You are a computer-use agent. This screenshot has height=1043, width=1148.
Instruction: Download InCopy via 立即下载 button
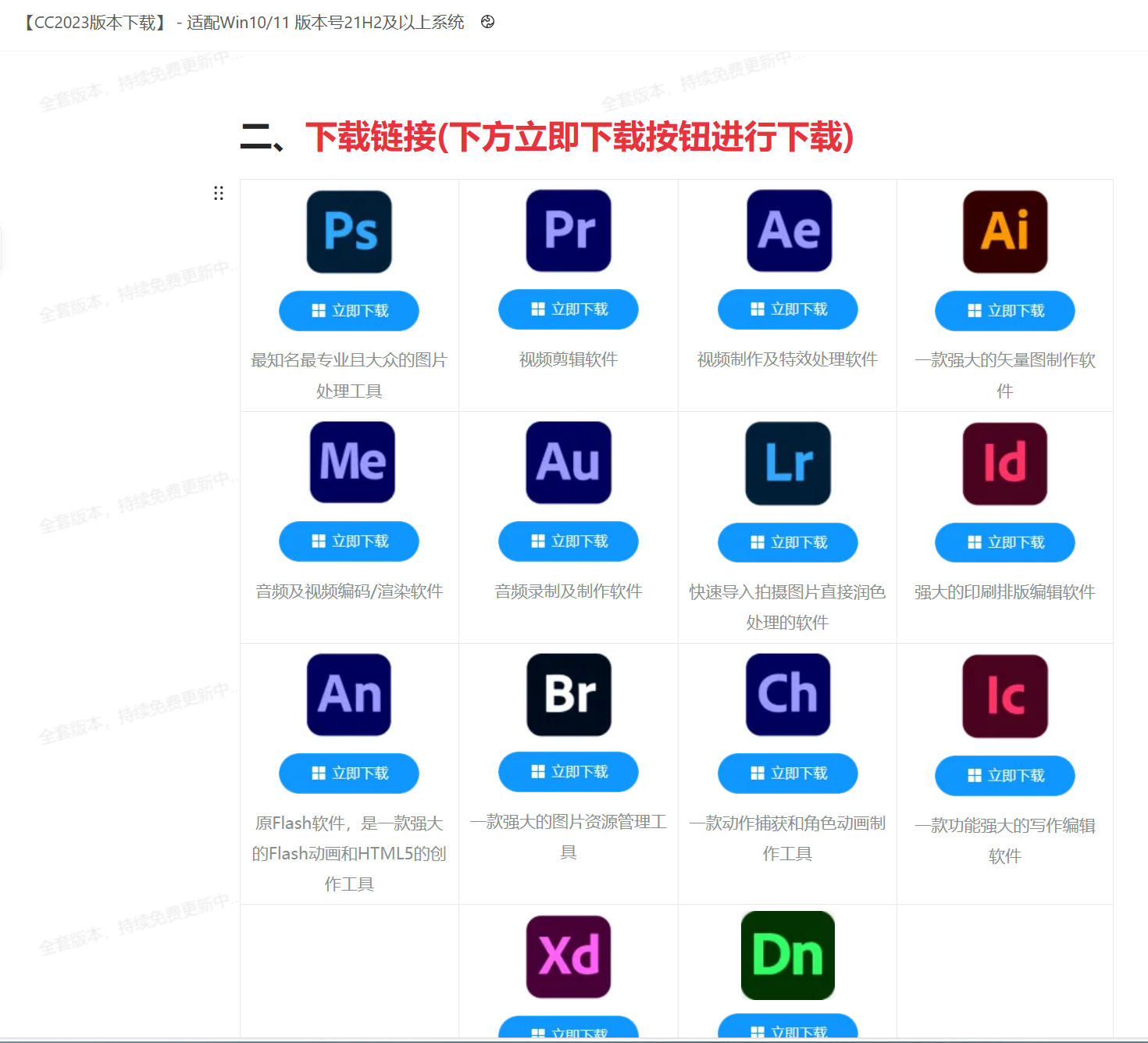point(1005,776)
